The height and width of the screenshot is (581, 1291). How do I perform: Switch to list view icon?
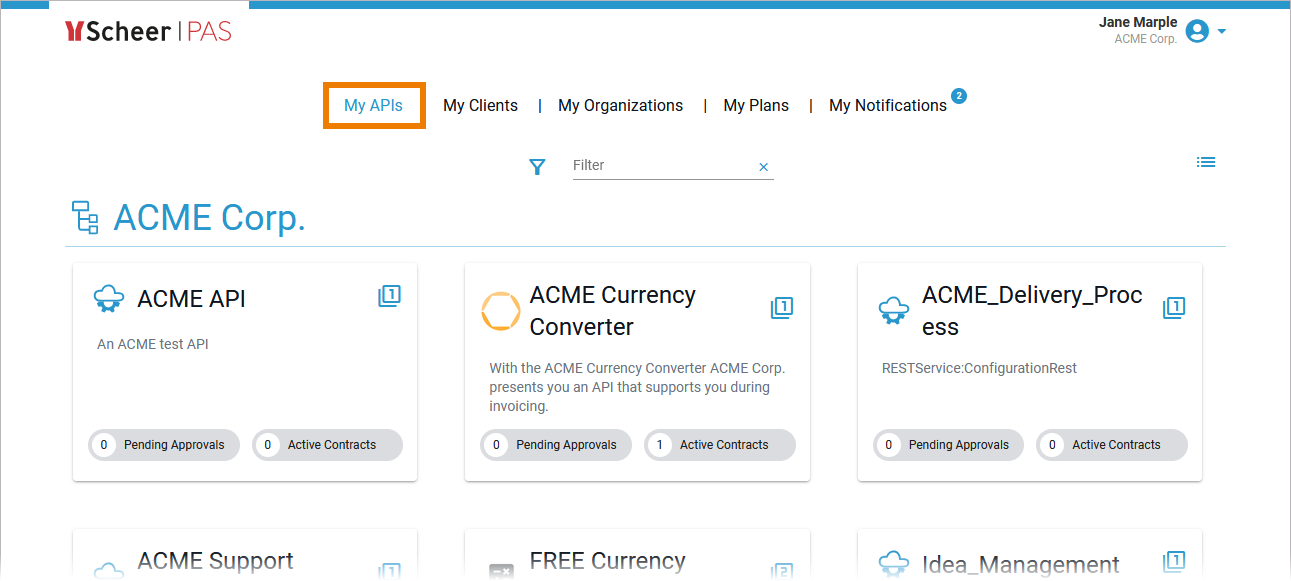[x=1206, y=162]
